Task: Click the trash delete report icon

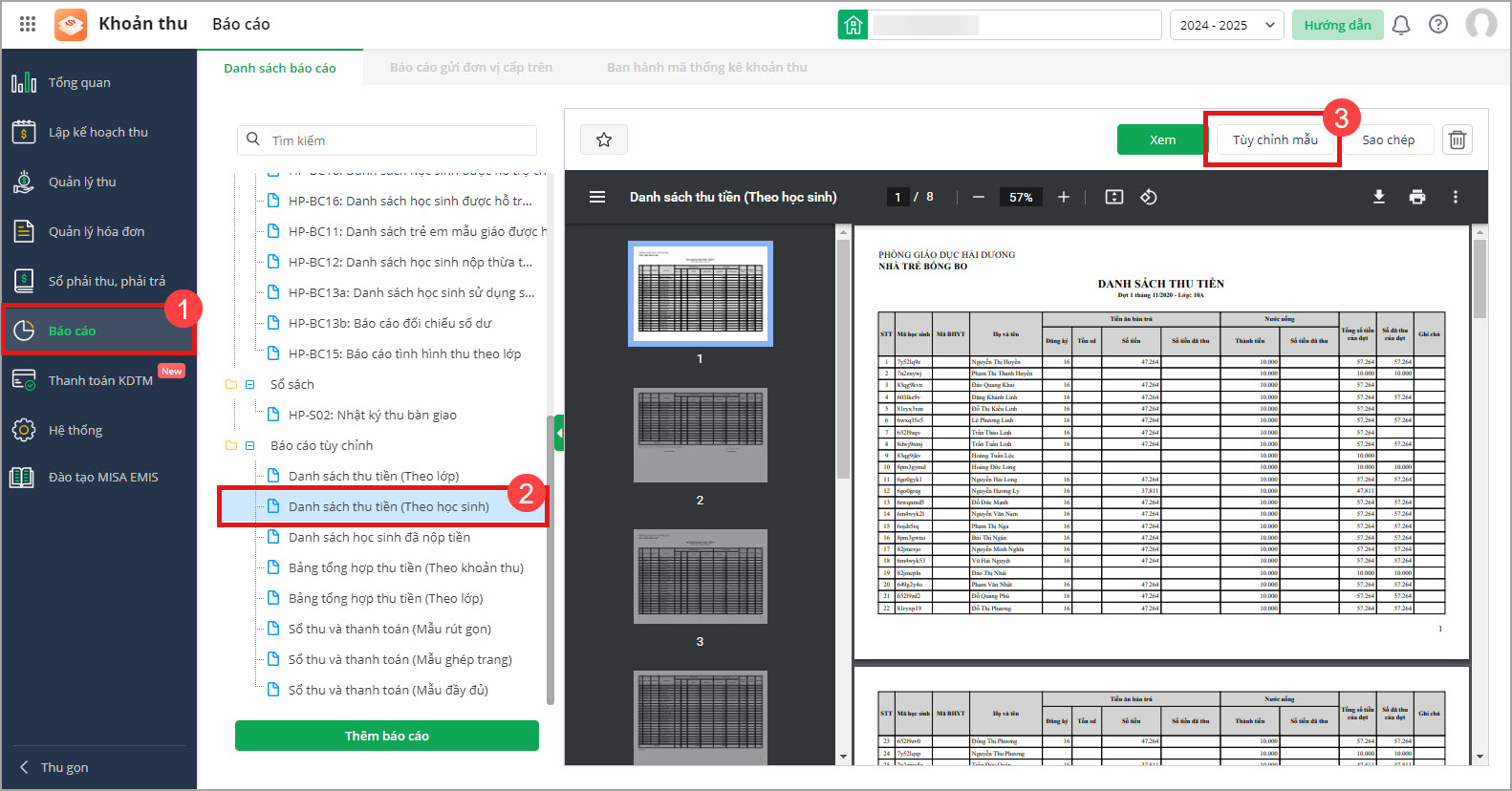Action: pyautogui.click(x=1457, y=139)
